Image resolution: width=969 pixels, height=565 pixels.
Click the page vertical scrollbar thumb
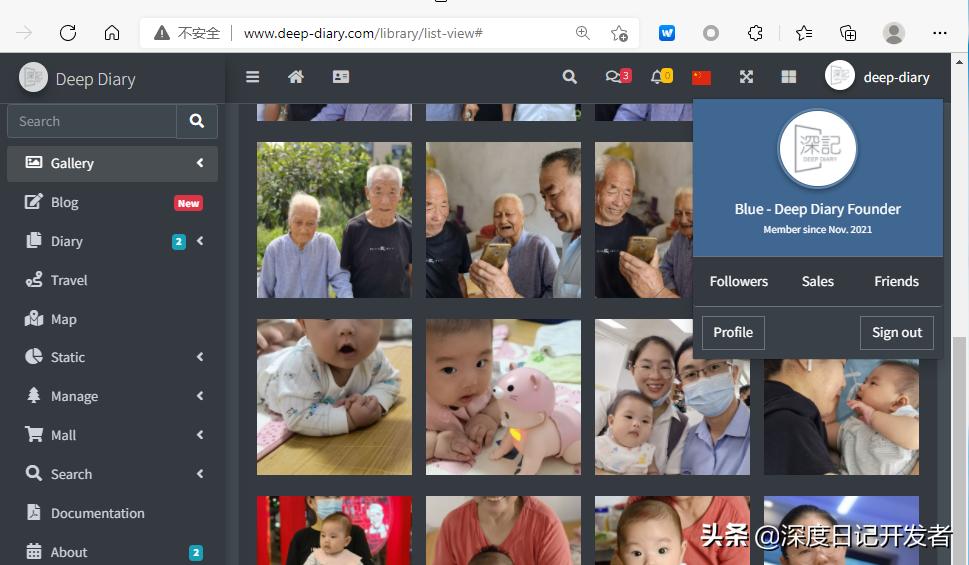959,451
